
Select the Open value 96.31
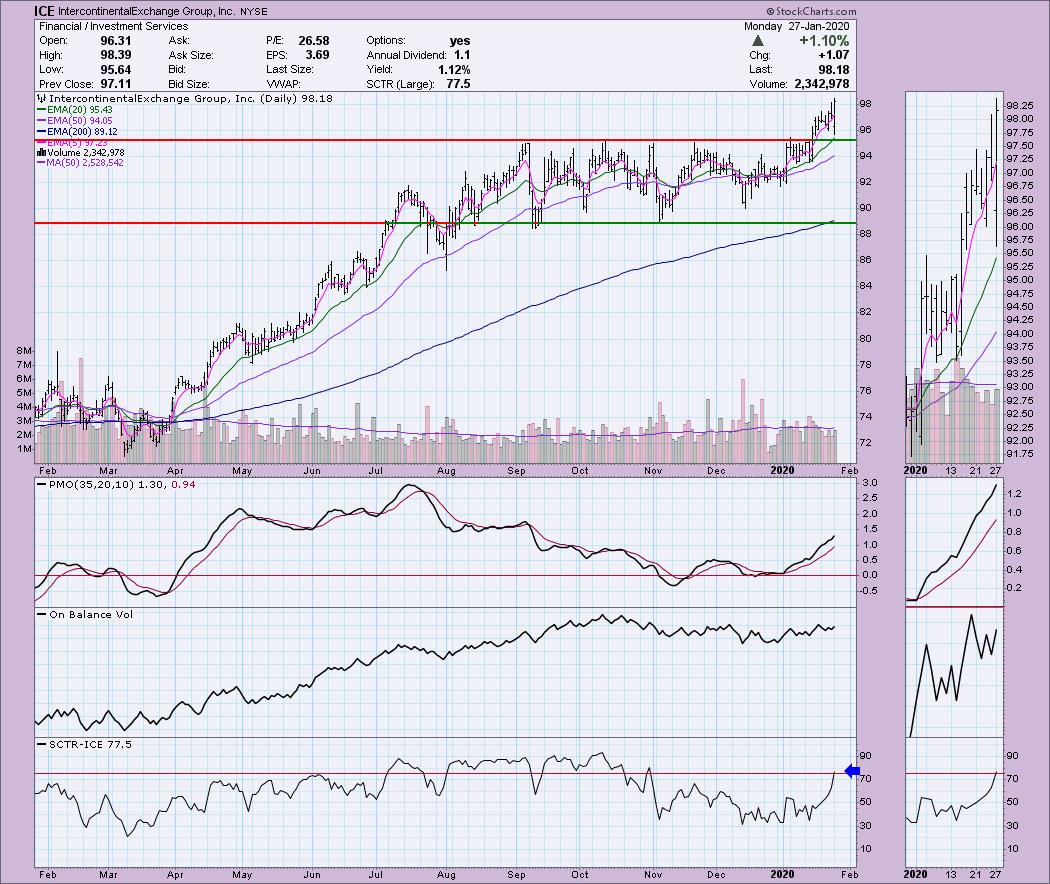pyautogui.click(x=116, y=41)
